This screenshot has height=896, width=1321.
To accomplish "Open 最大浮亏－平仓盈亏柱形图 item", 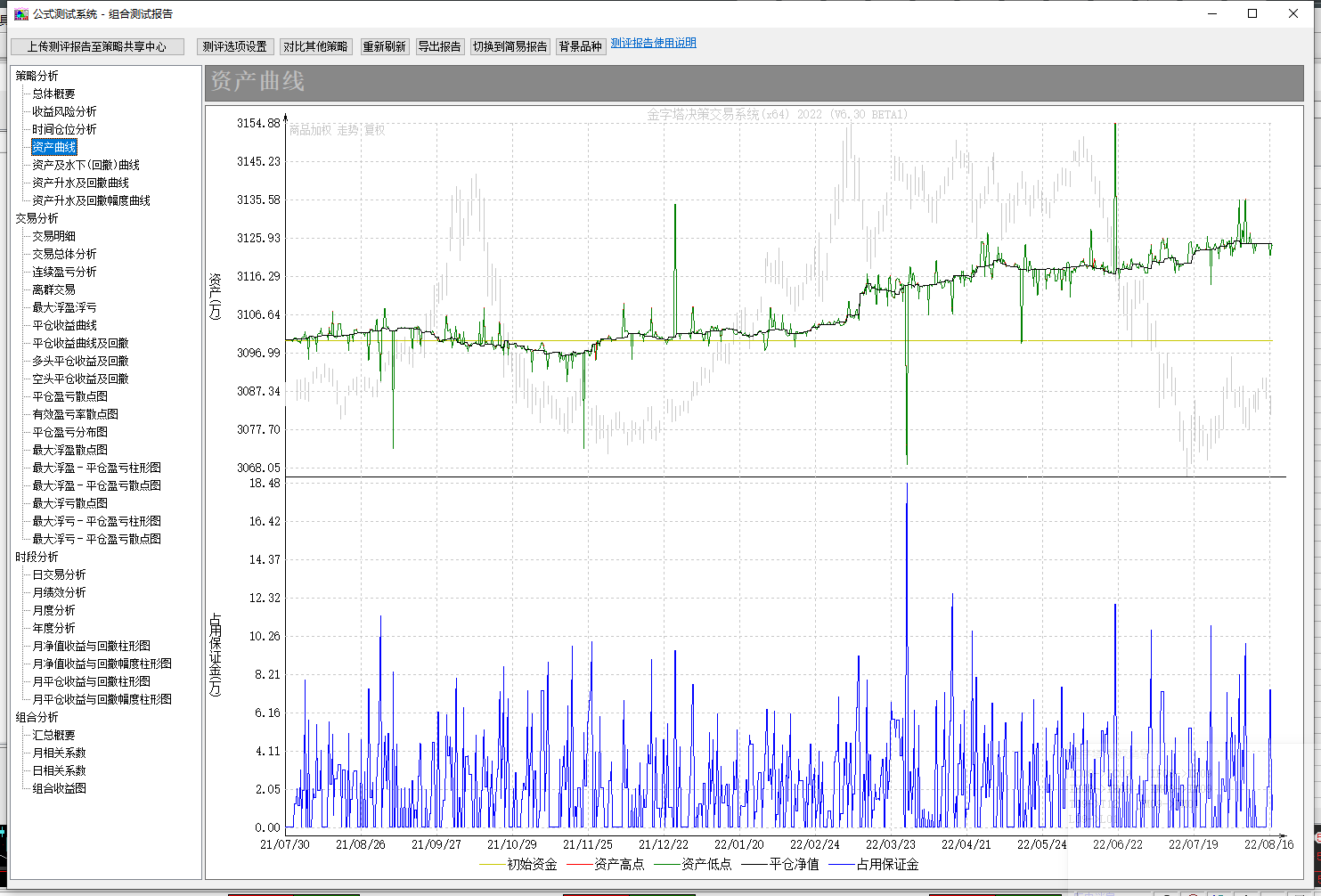I will (97, 521).
